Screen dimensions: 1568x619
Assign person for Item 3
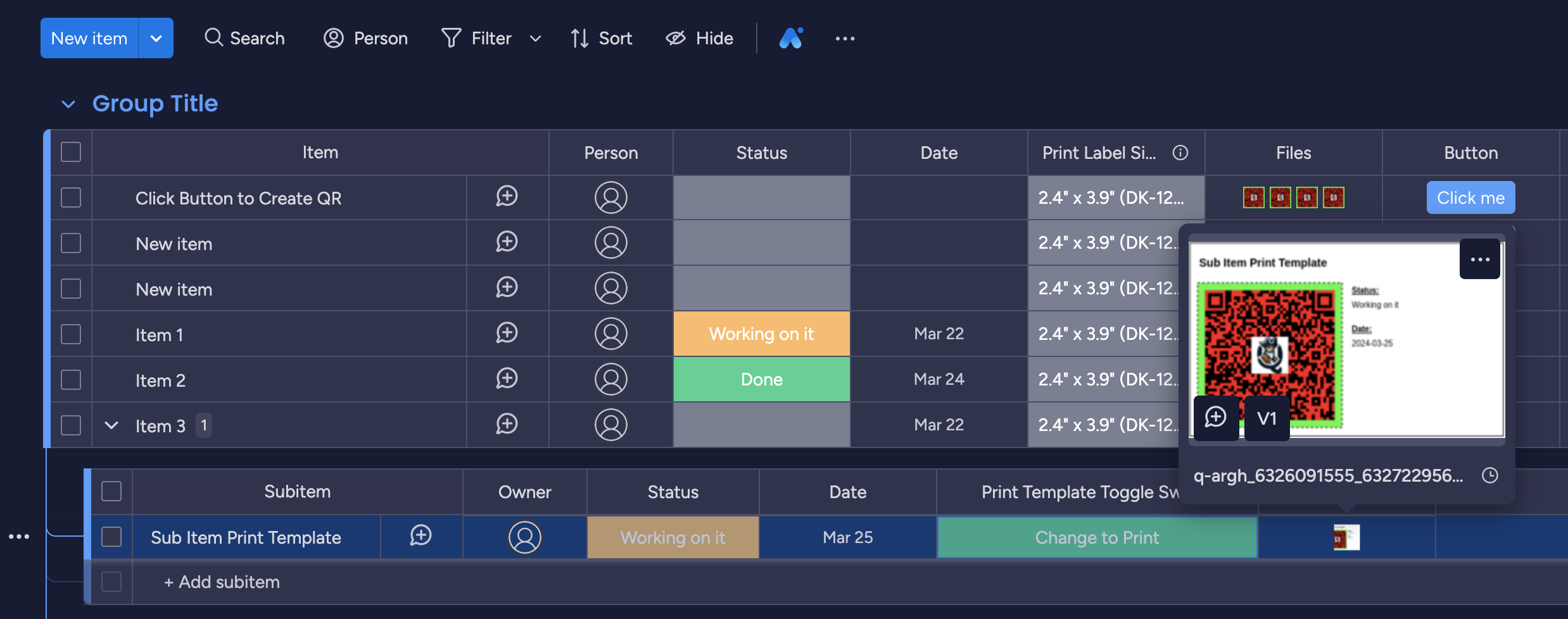tap(611, 425)
